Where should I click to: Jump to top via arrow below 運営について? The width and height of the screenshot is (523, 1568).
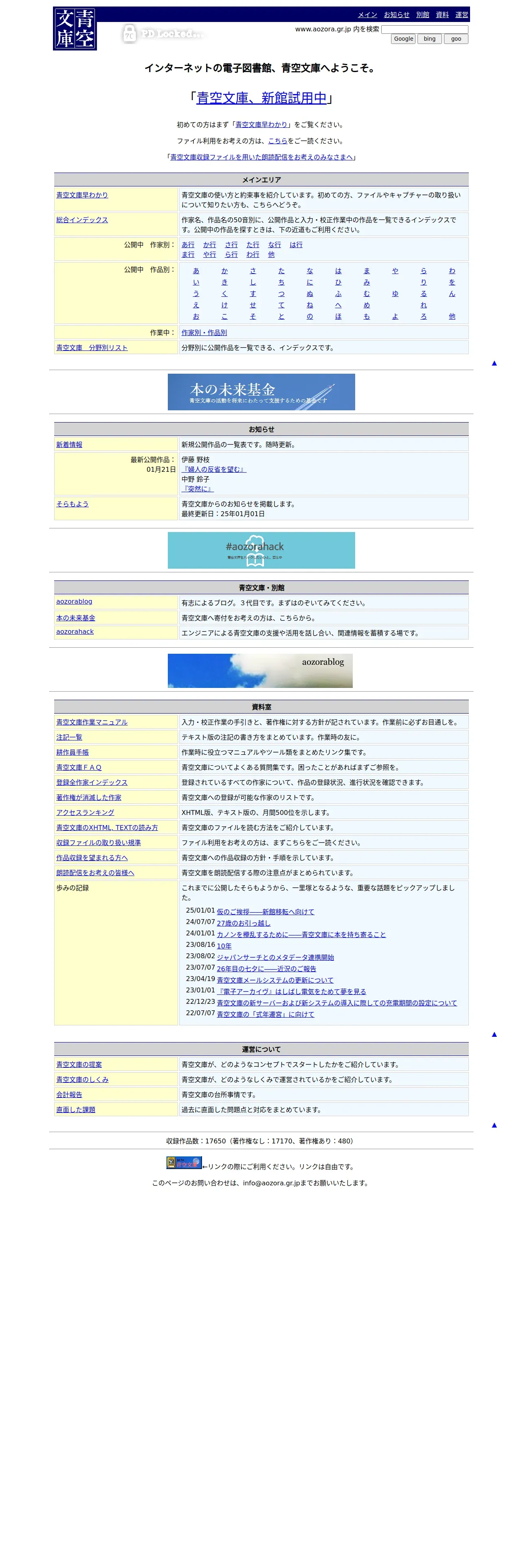pos(494,1125)
